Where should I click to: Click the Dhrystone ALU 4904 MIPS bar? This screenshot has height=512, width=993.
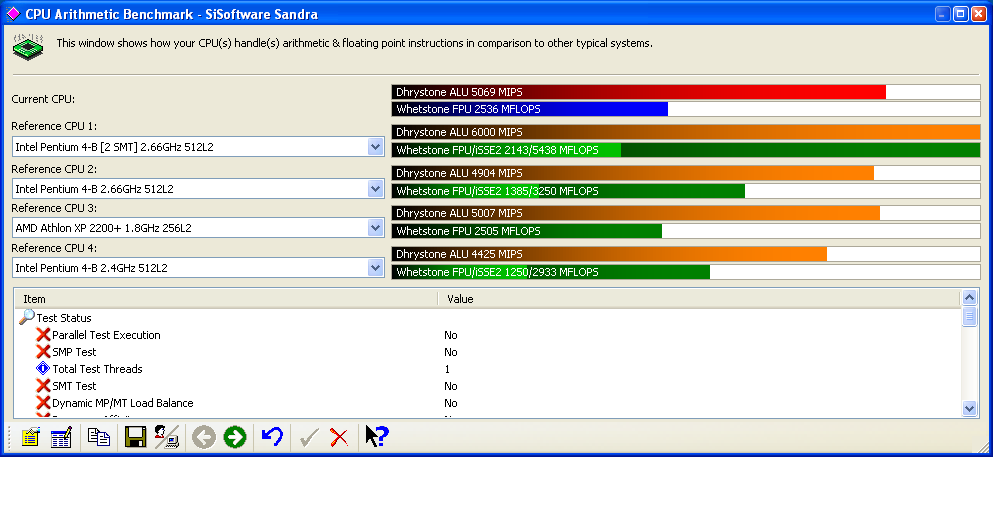pyautogui.click(x=686, y=173)
